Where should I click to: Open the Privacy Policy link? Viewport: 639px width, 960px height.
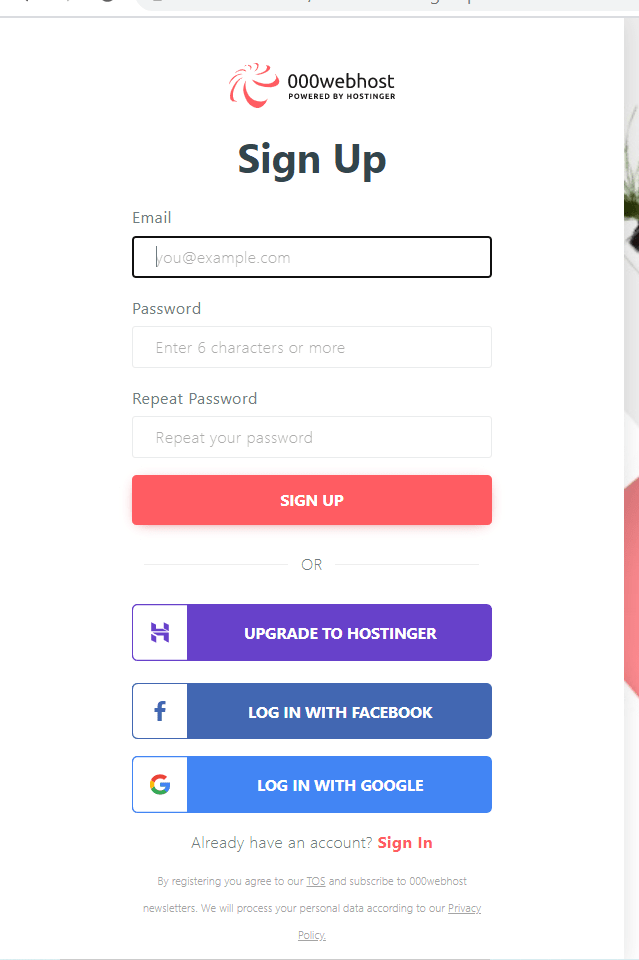pos(465,909)
